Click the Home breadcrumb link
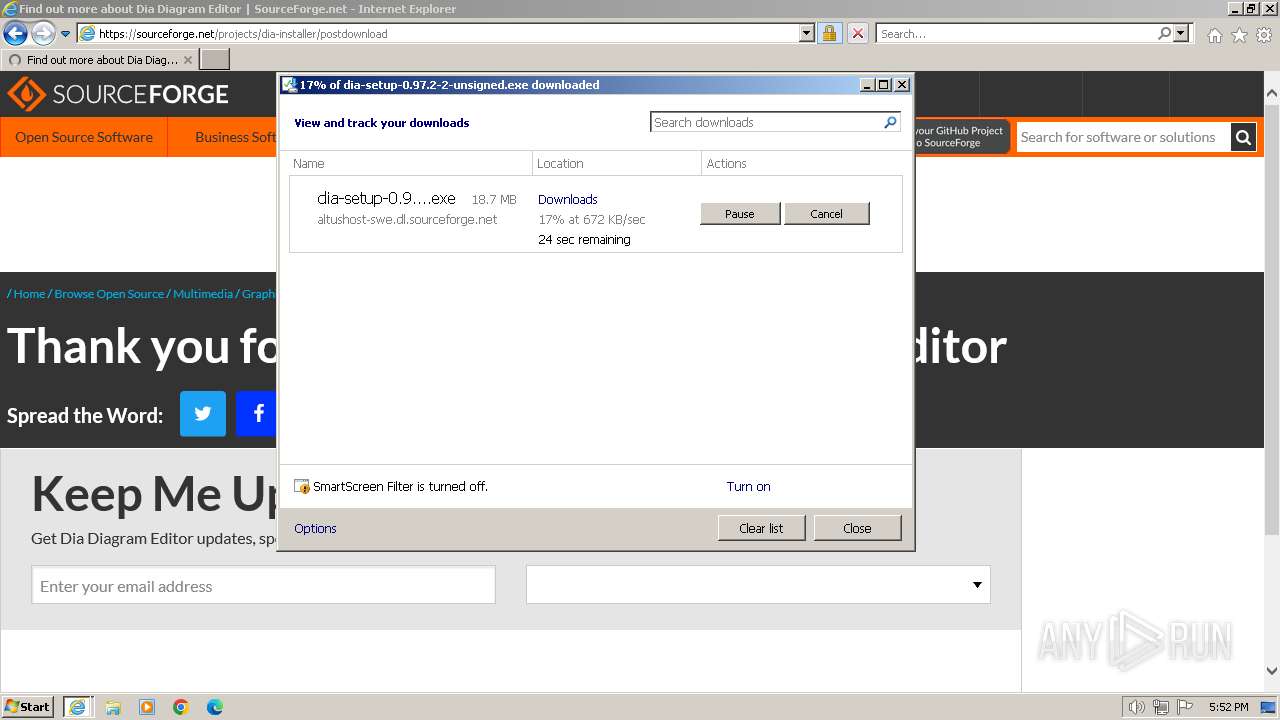 29,294
